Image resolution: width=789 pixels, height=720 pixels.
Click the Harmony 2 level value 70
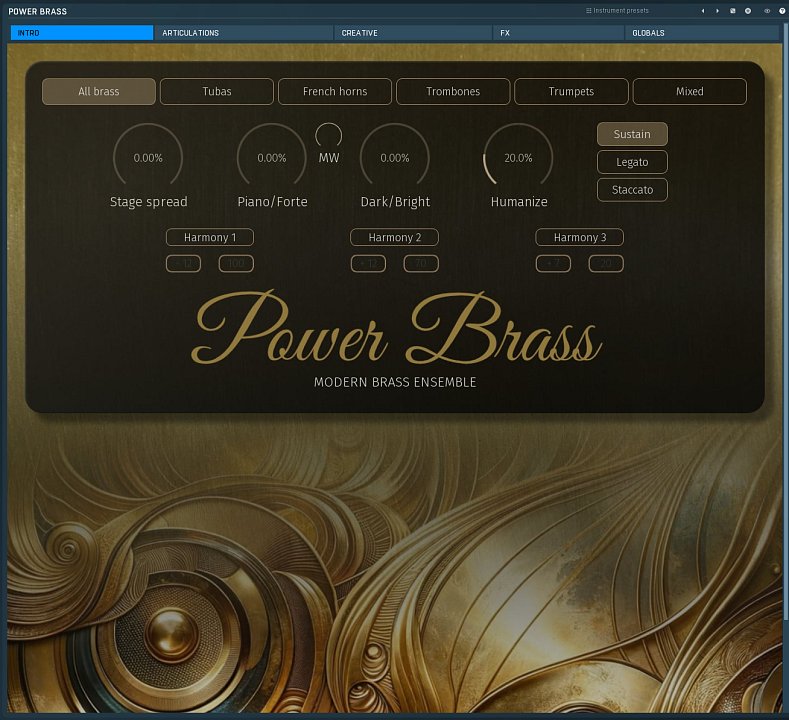tap(421, 264)
